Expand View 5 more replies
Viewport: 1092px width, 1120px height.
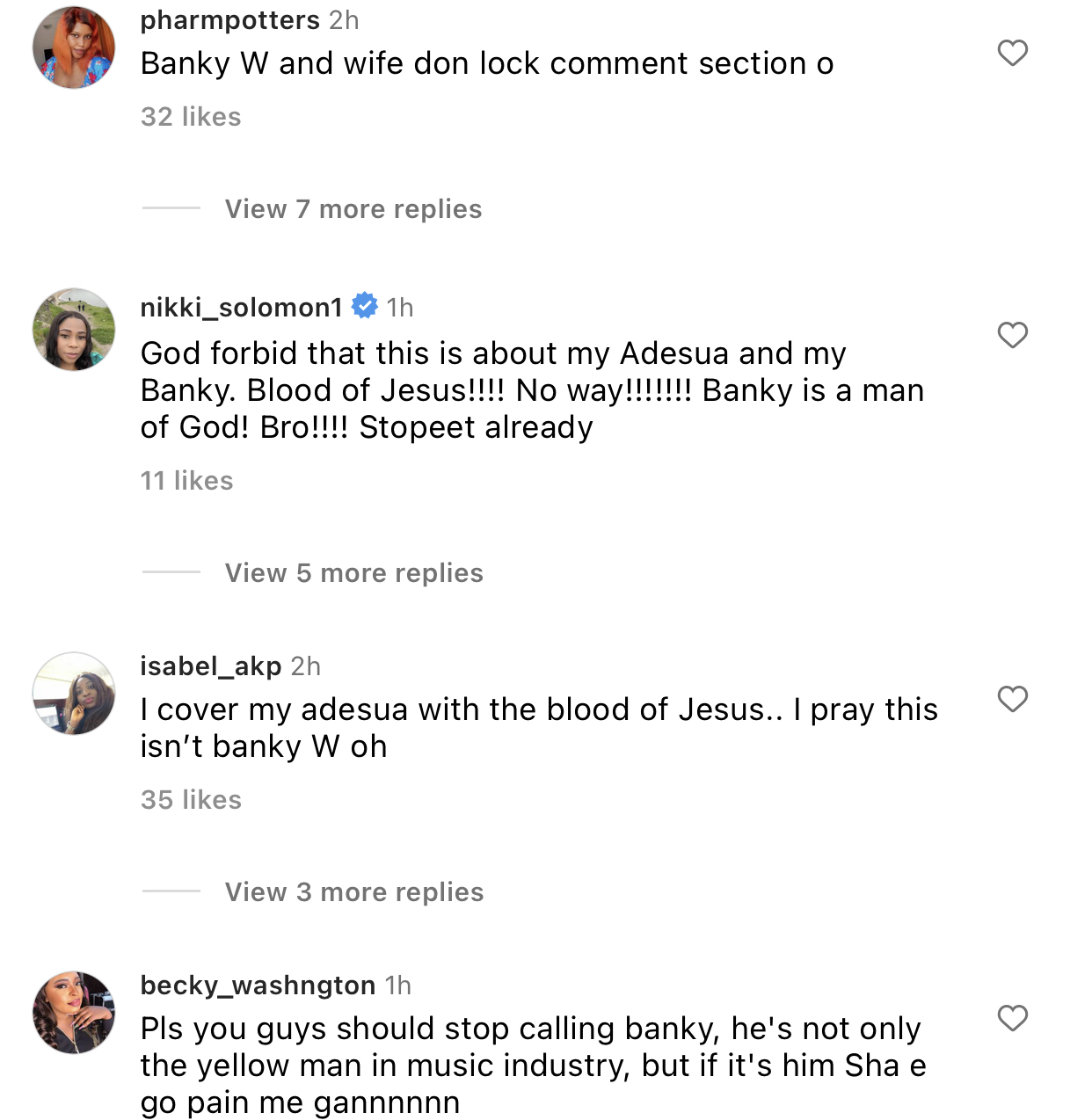pos(353,573)
